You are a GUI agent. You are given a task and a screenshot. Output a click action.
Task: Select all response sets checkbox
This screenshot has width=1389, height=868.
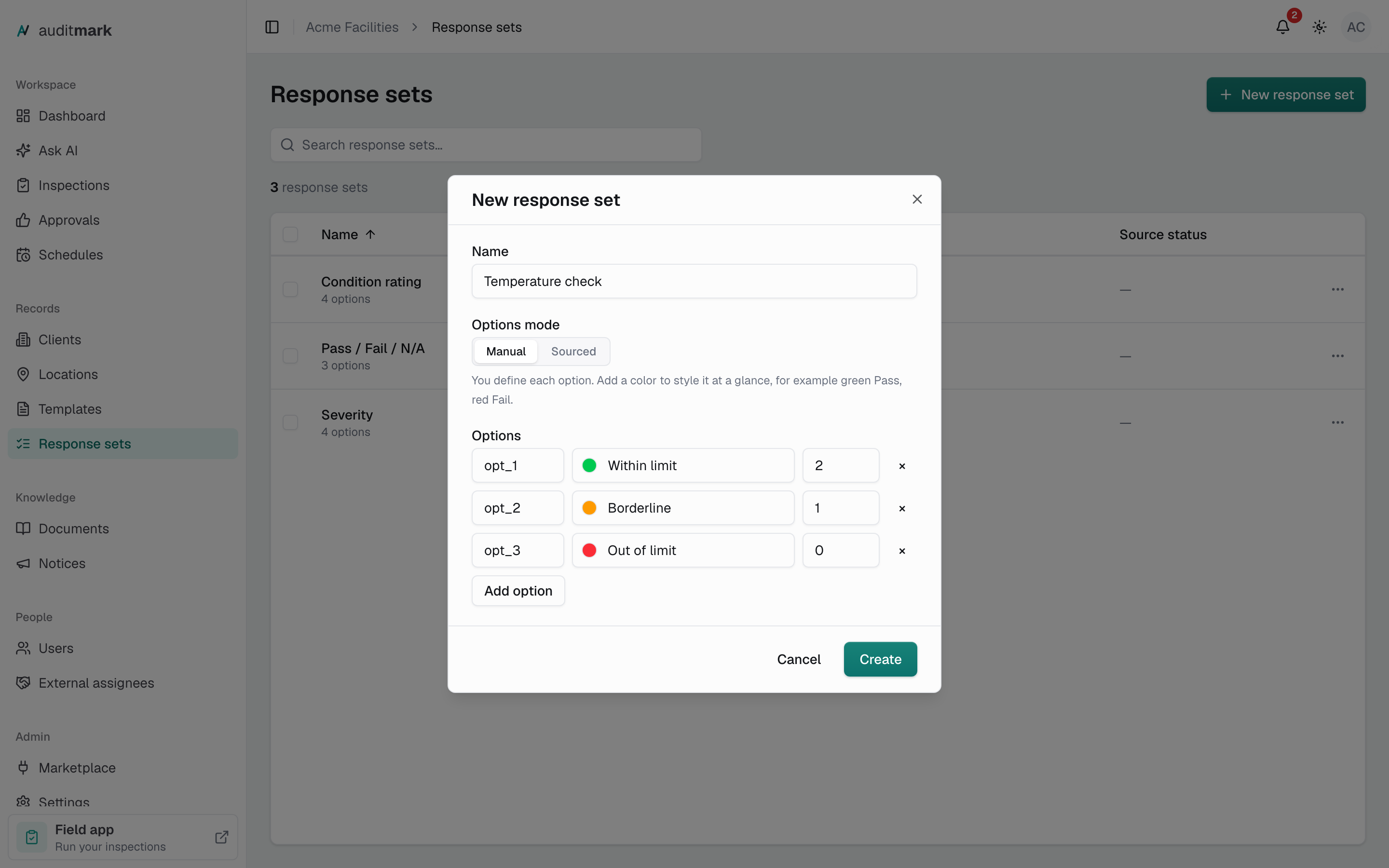point(290,234)
